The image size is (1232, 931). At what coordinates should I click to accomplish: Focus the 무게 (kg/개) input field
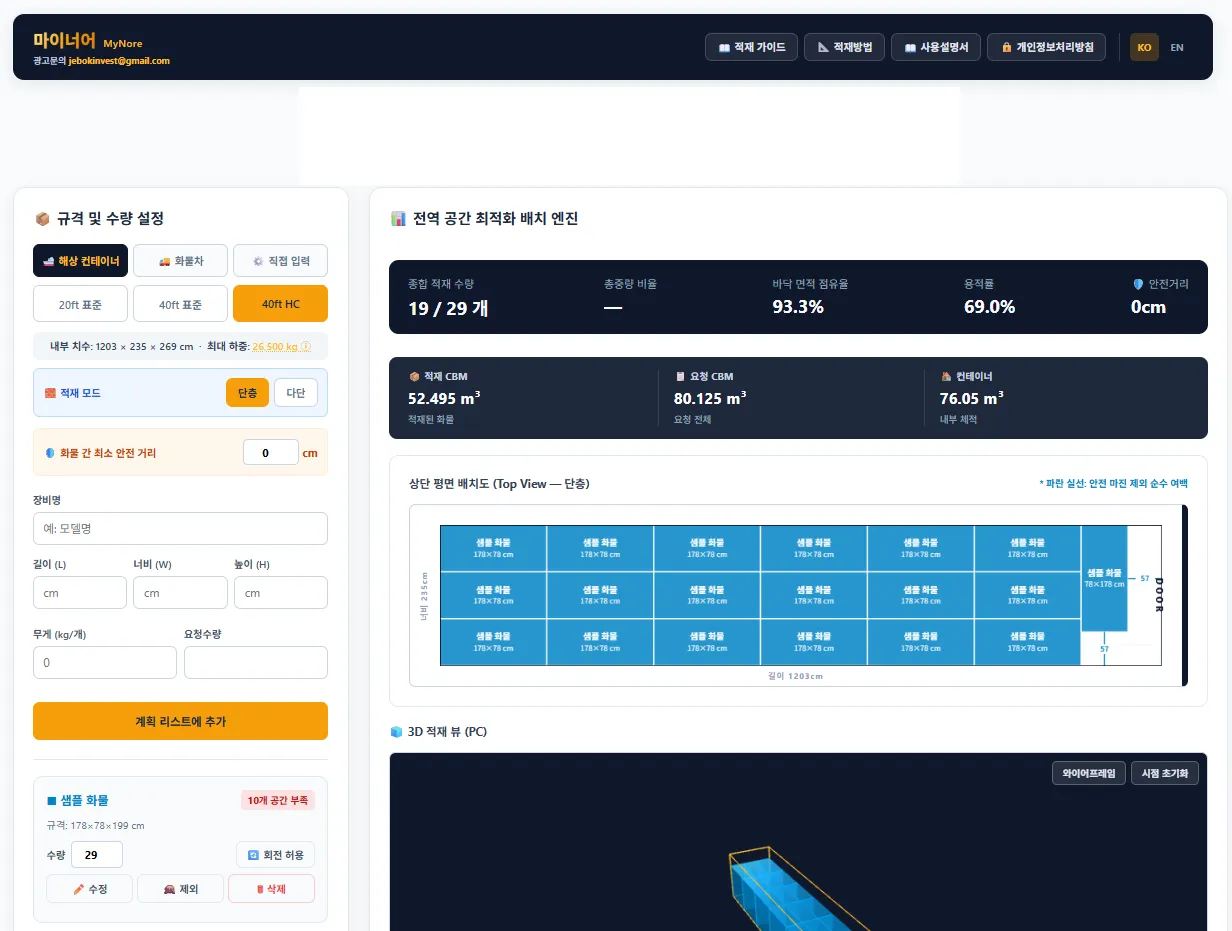click(x=105, y=663)
